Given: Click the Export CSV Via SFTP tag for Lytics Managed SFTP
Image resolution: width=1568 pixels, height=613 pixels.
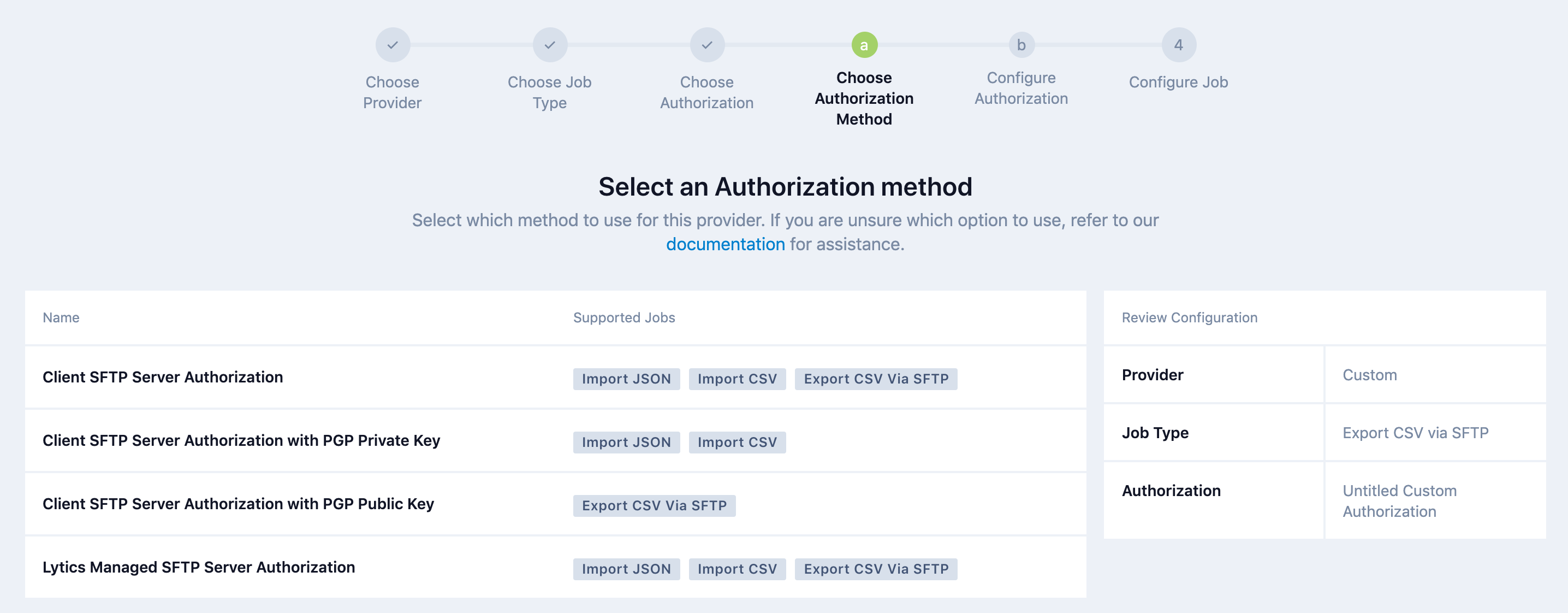Looking at the screenshot, I should tap(875, 569).
